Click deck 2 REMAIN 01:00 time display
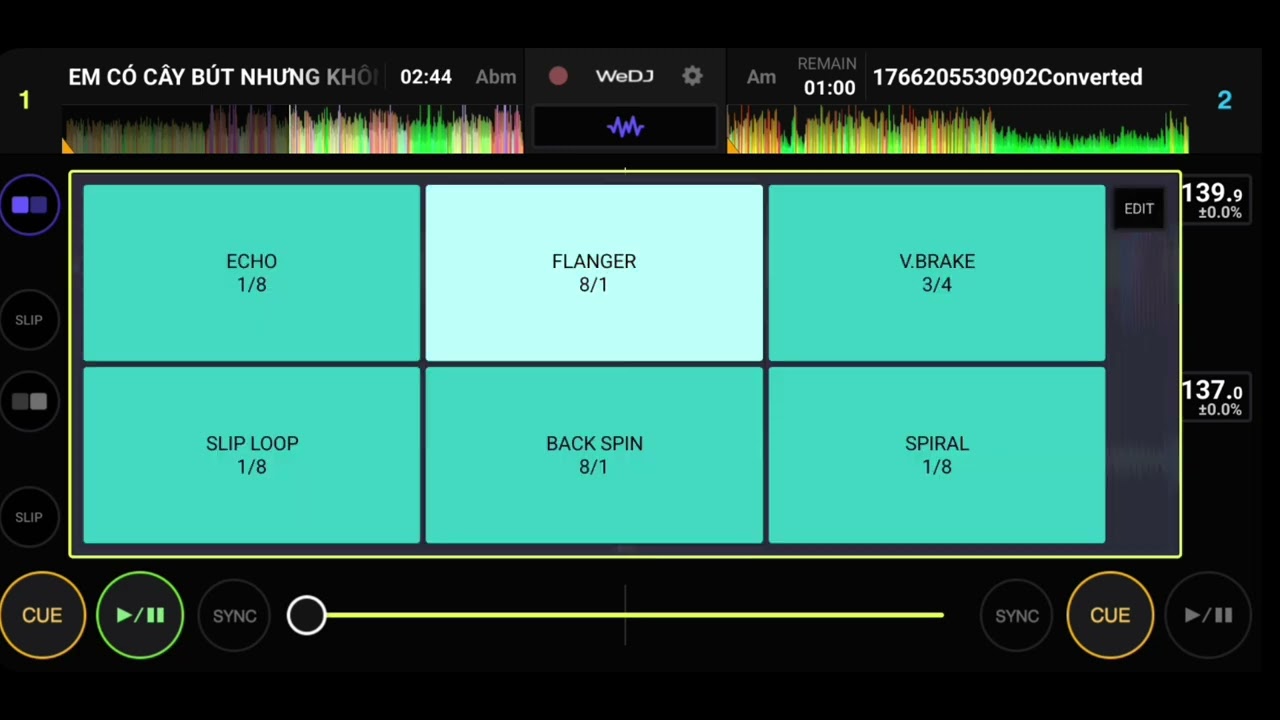 click(828, 77)
